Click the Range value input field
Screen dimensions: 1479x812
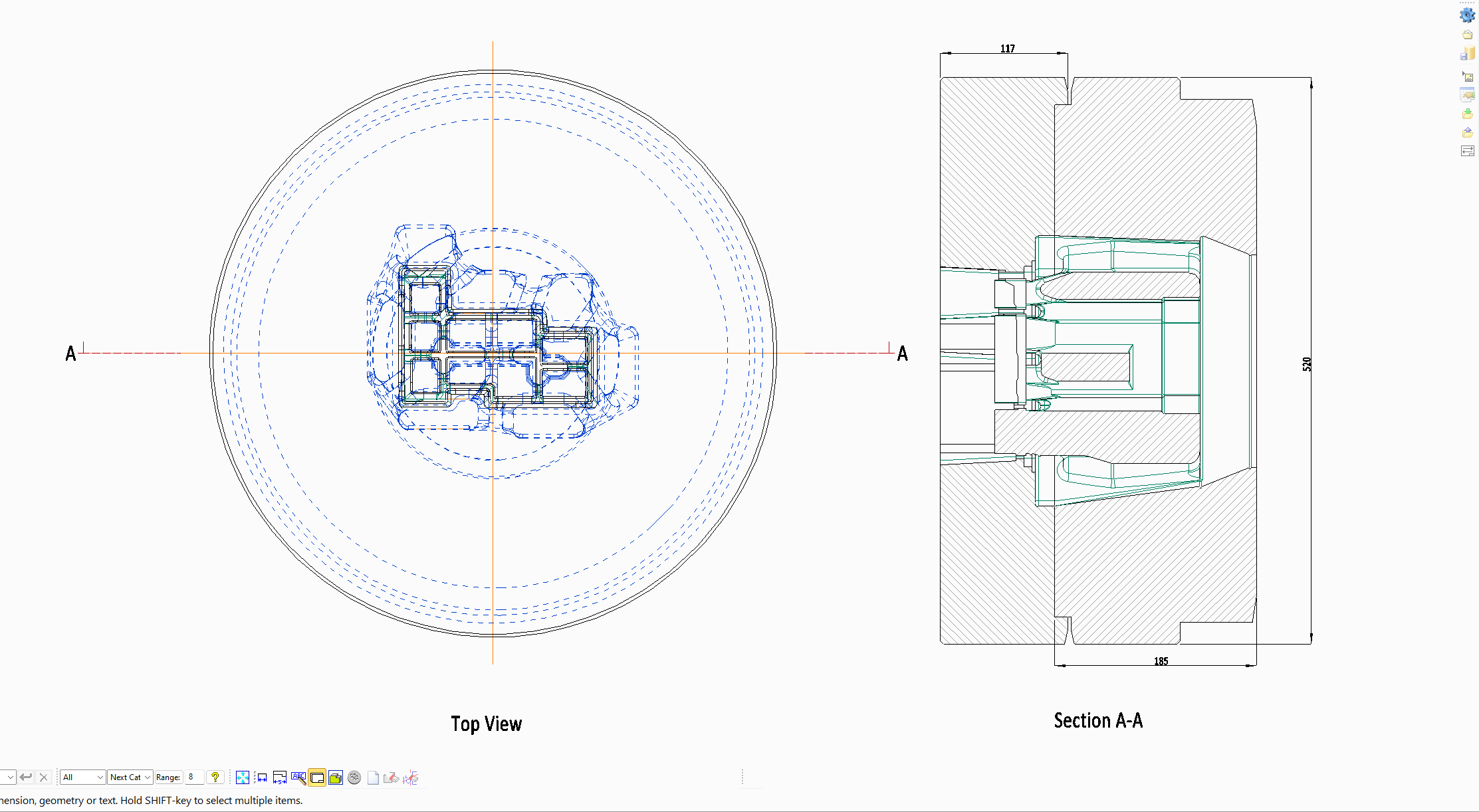click(x=194, y=777)
